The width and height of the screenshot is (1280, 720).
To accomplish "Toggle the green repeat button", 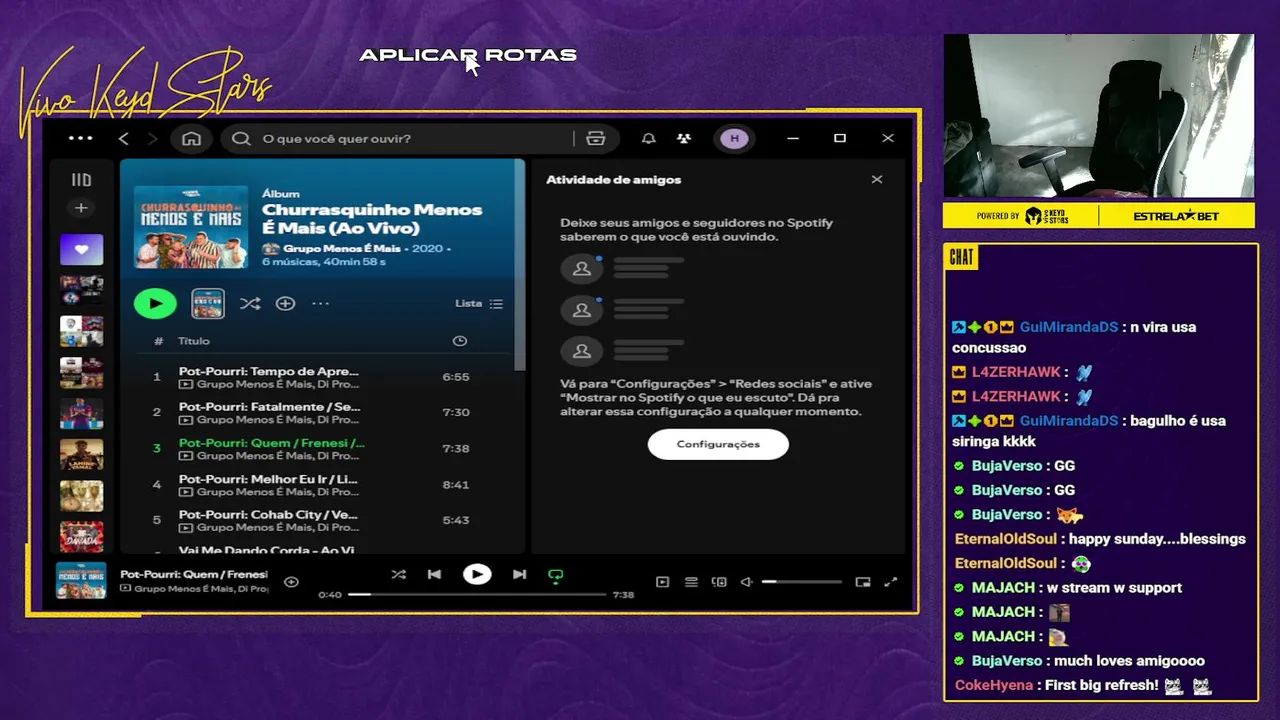I will (556, 575).
